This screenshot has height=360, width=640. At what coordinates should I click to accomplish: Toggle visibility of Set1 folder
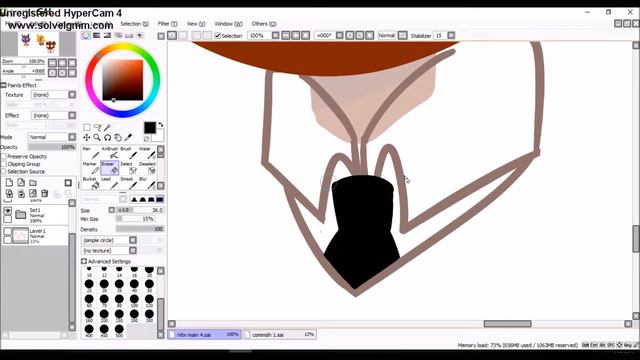click(x=7, y=211)
